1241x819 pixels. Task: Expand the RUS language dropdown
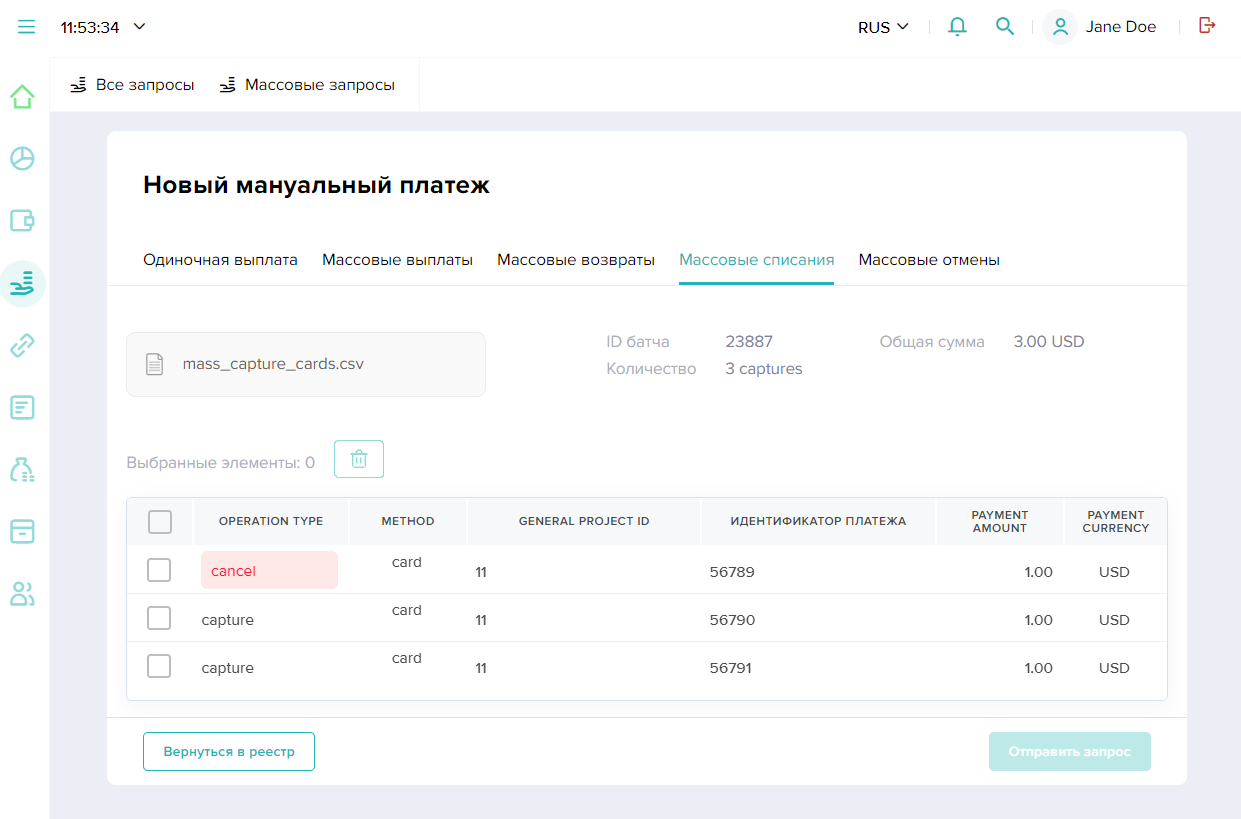click(883, 27)
